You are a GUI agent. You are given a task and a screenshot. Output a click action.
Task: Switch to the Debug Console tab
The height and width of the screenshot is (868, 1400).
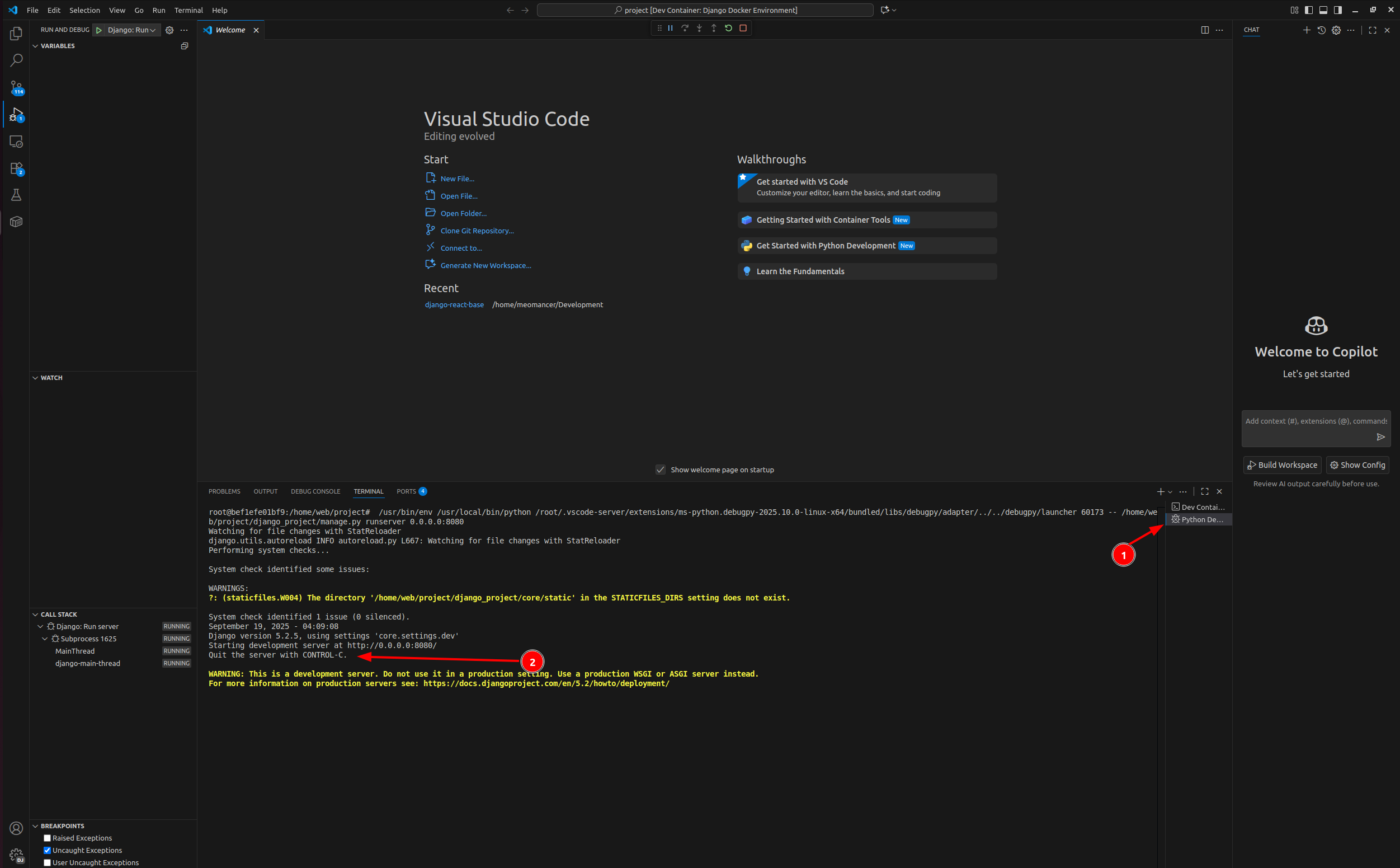click(315, 491)
